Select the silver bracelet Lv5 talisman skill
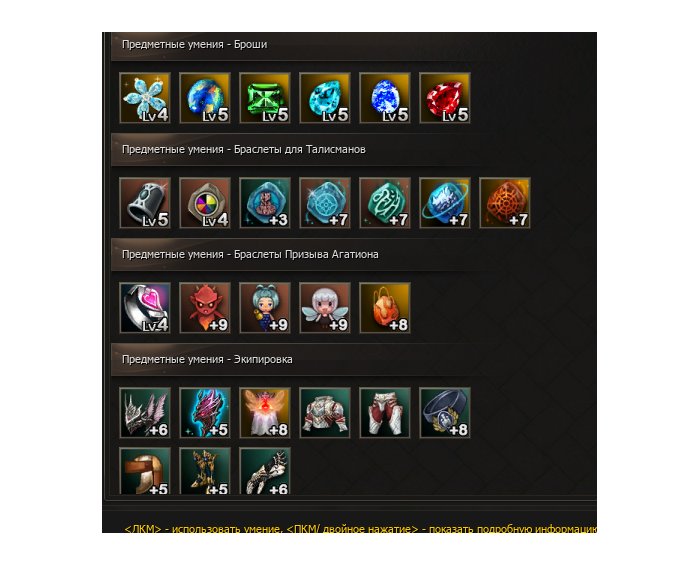Image resolution: width=699 pixels, height=565 pixels. tap(145, 203)
